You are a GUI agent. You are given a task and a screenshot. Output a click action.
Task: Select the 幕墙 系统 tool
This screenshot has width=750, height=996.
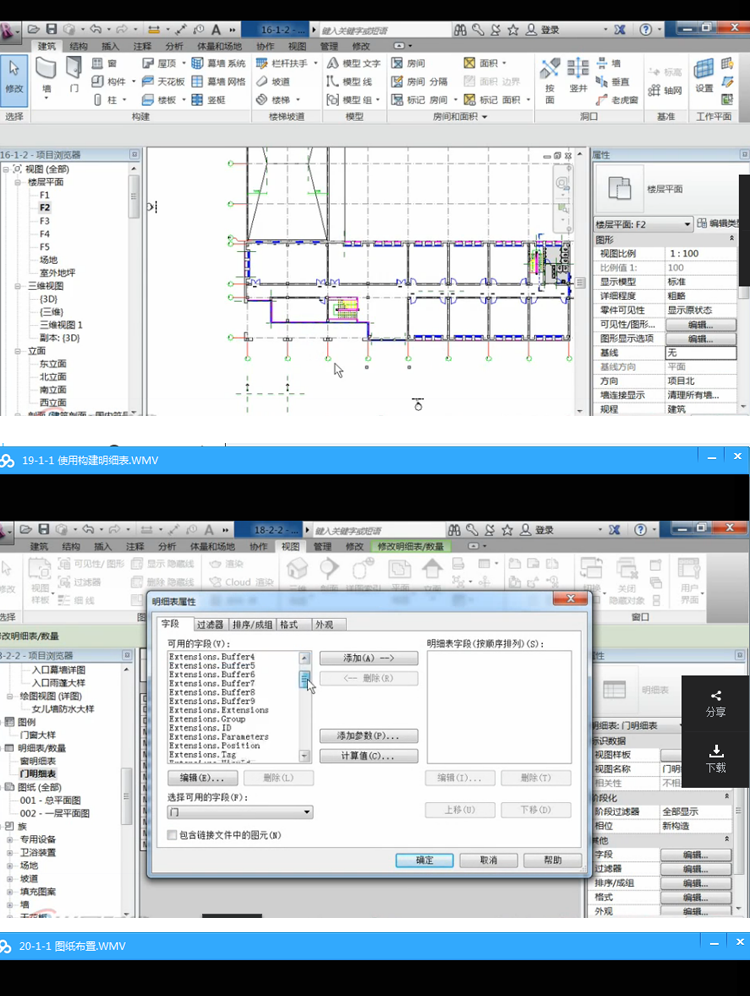tap(218, 63)
